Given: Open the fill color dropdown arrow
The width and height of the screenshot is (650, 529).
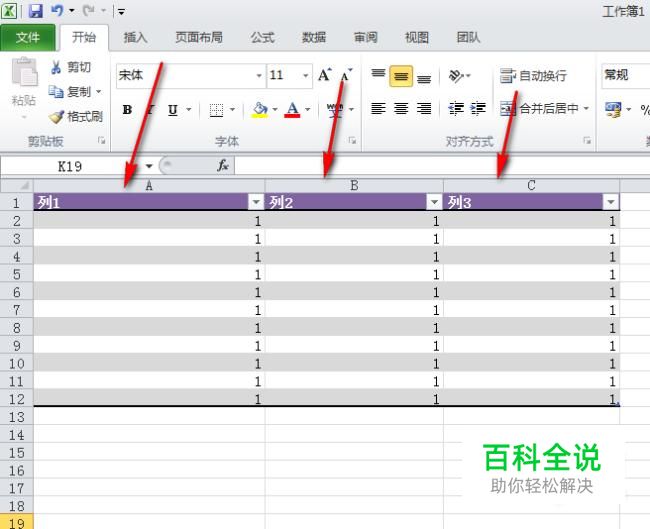Looking at the screenshot, I should pyautogui.click(x=275, y=109).
